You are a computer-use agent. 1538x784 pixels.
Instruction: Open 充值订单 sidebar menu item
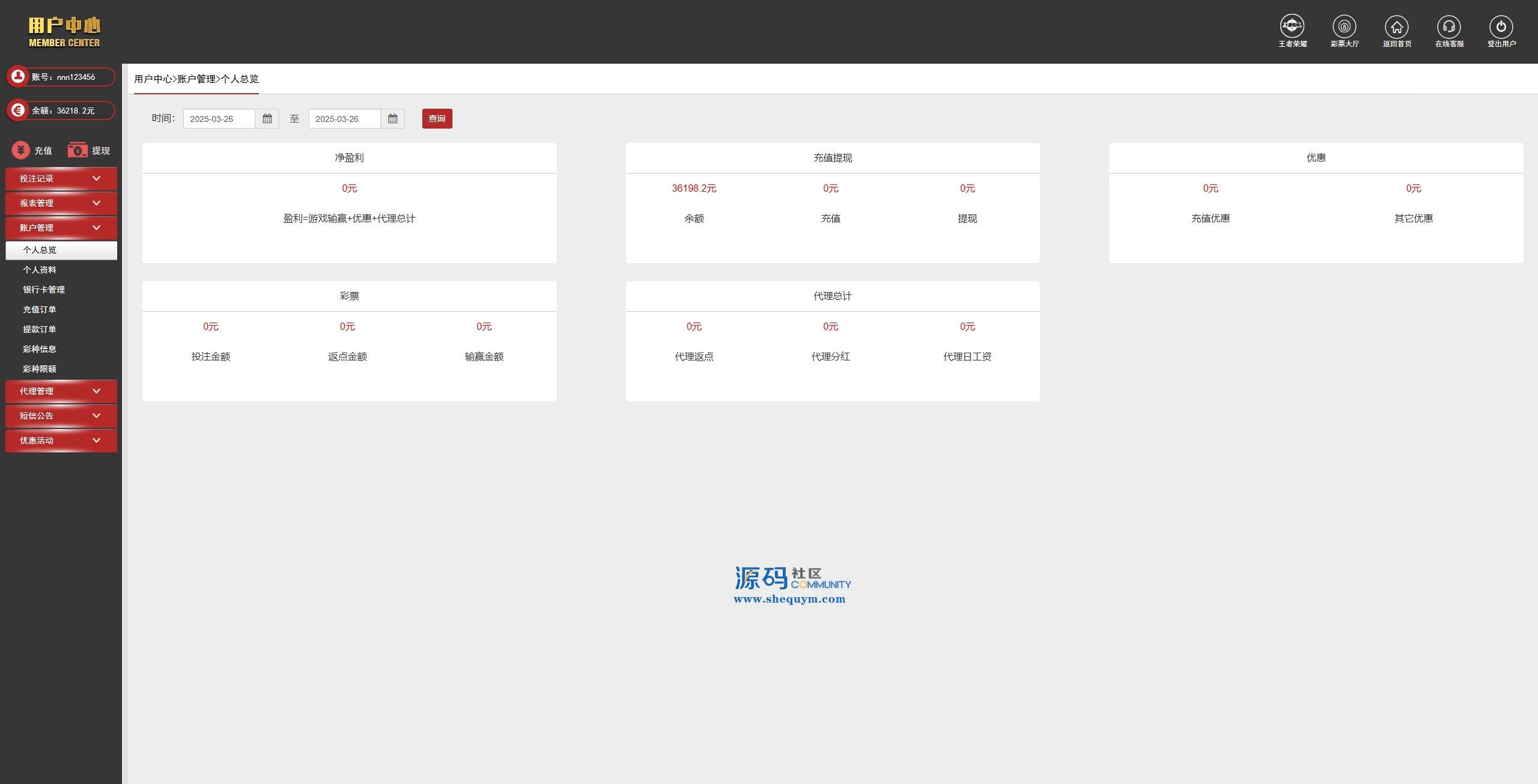click(x=40, y=309)
